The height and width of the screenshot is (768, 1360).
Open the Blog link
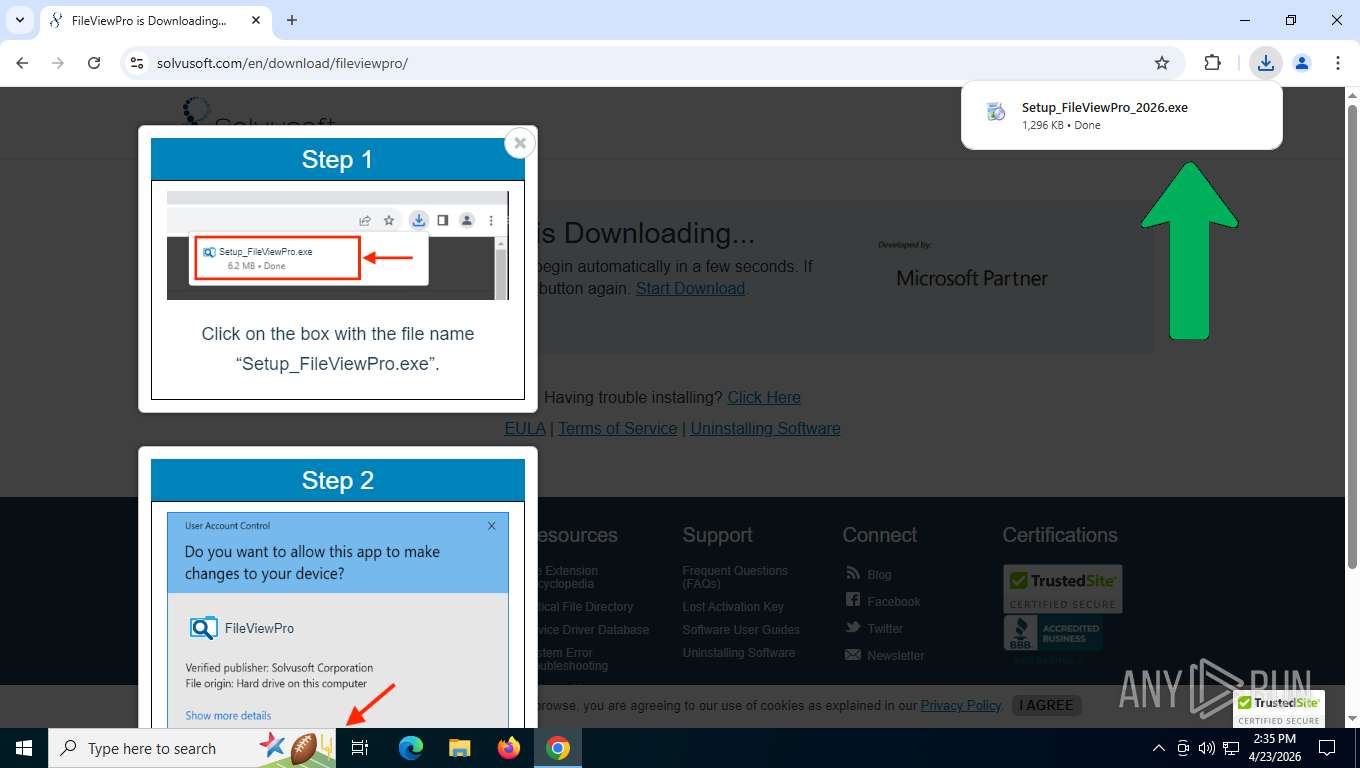[879, 575]
